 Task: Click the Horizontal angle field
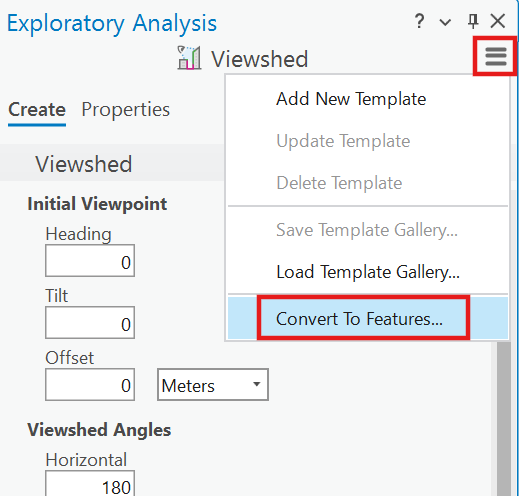pyautogui.click(x=90, y=483)
